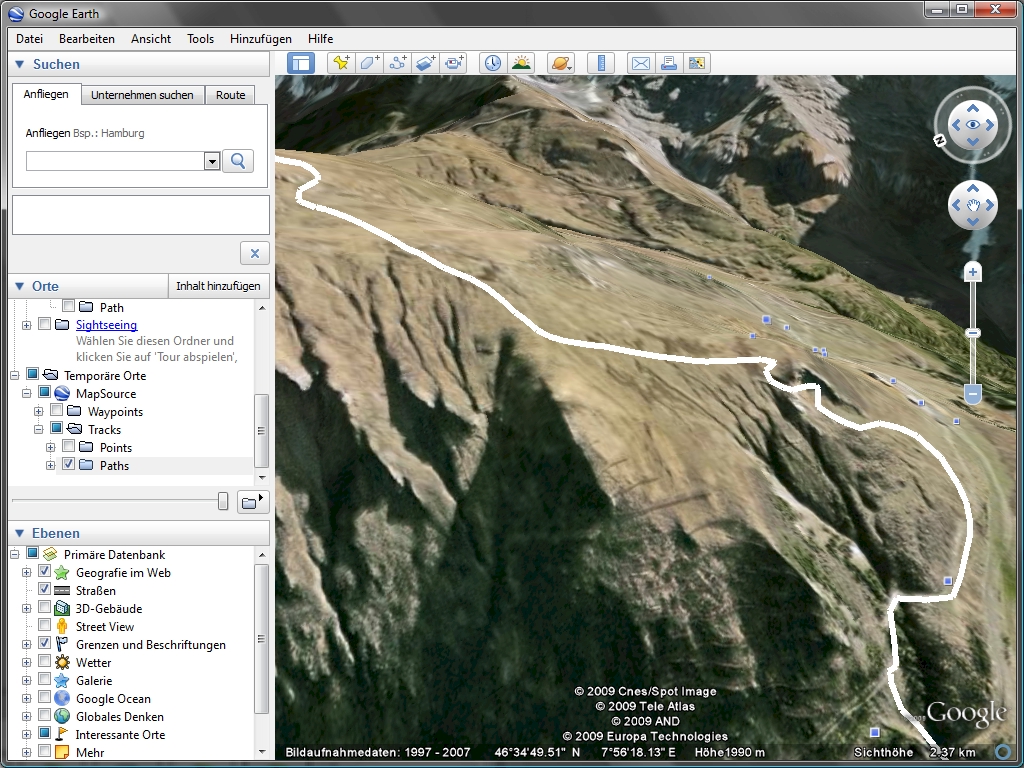
Task: Open the Tools menu
Action: pyautogui.click(x=200, y=39)
